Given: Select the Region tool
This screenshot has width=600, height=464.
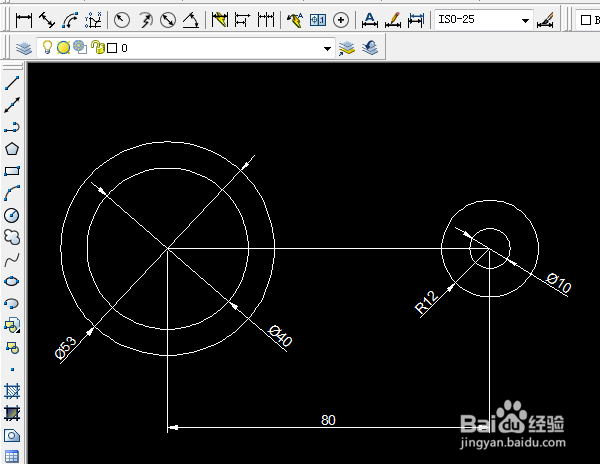Looking at the screenshot, I should [x=12, y=436].
